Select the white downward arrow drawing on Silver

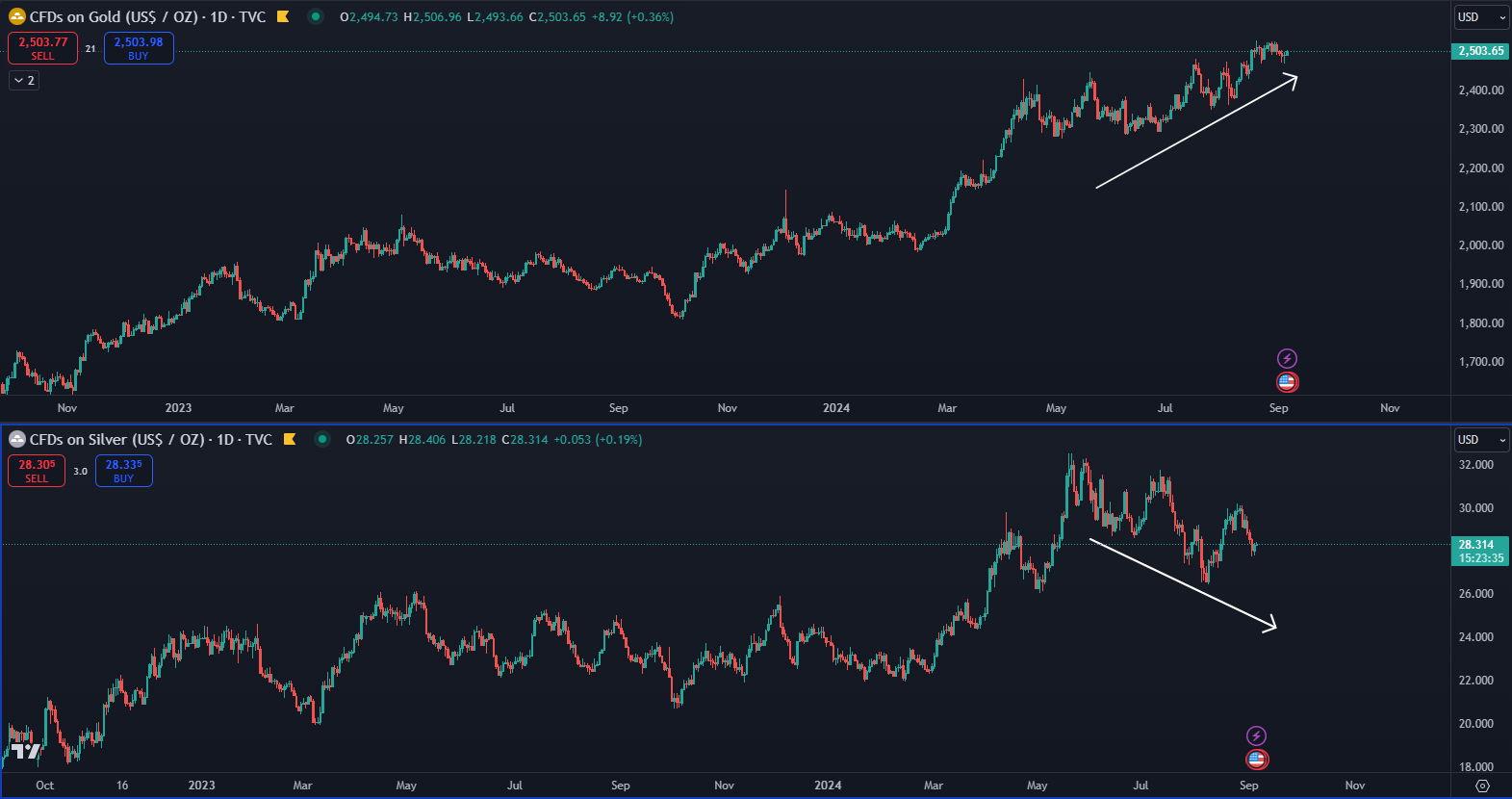(1182, 583)
